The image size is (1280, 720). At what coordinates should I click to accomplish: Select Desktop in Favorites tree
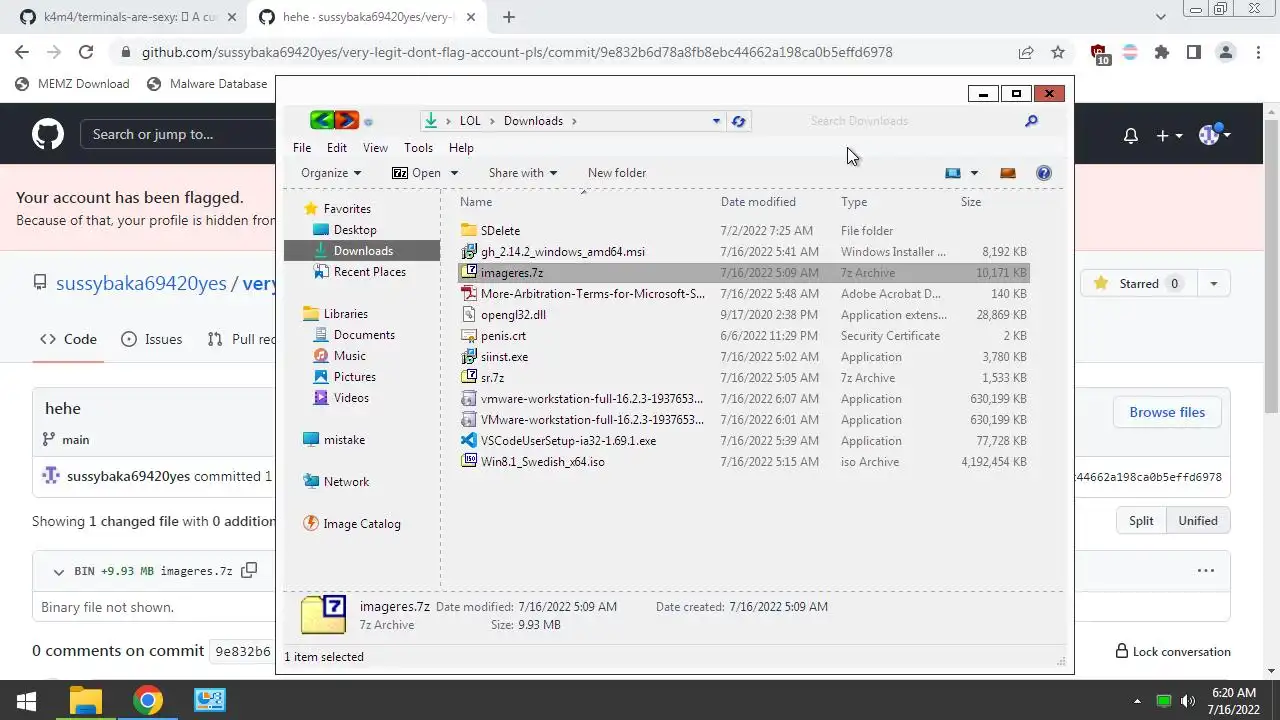(x=355, y=229)
